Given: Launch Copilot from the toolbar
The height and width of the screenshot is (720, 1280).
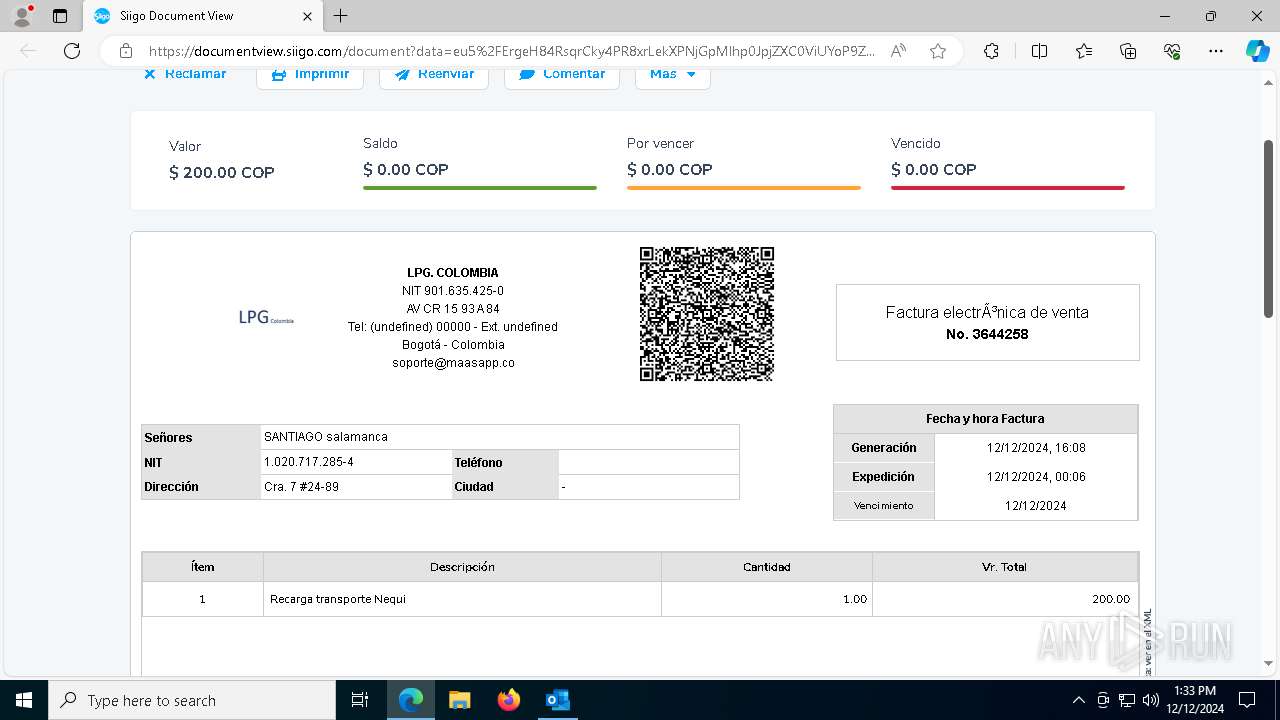Looking at the screenshot, I should [1257, 51].
